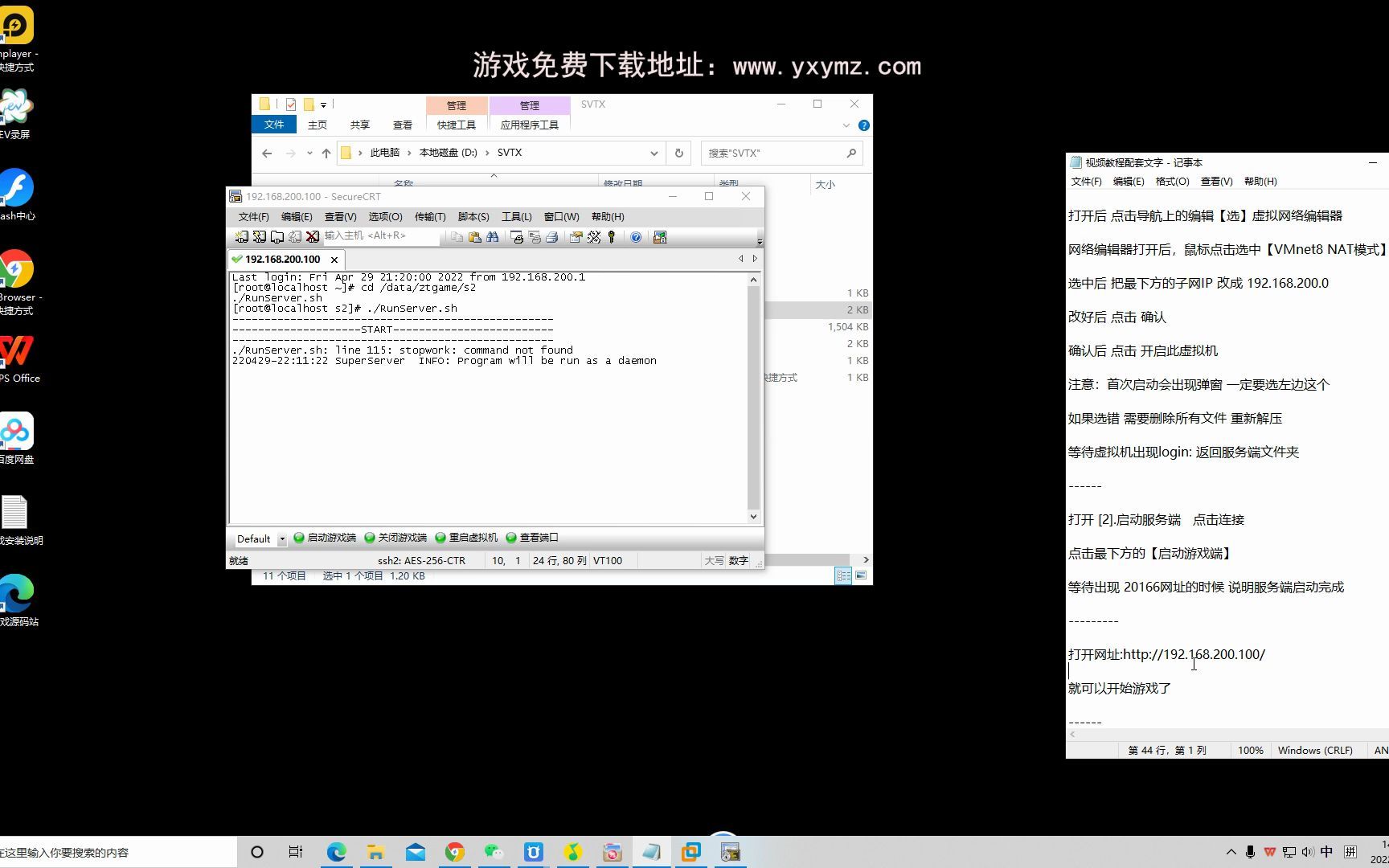
Task: Click the SecureFX launch icon in SecureCRT
Action: pyautogui.click(x=660, y=237)
